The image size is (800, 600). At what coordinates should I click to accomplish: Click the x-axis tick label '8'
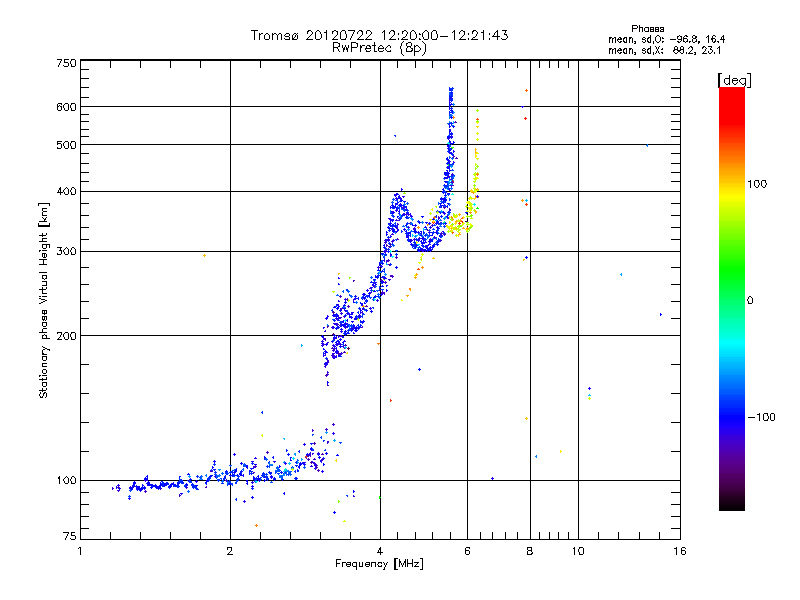530,551
